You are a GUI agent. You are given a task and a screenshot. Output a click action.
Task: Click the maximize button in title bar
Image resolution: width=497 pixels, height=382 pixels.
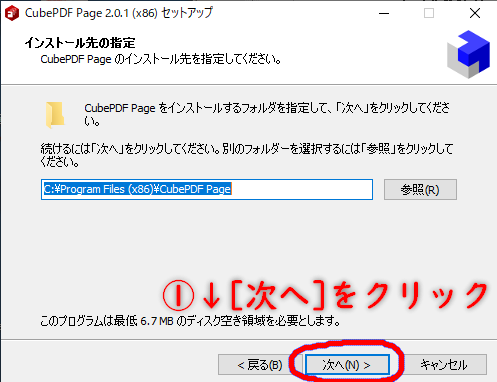point(429,13)
